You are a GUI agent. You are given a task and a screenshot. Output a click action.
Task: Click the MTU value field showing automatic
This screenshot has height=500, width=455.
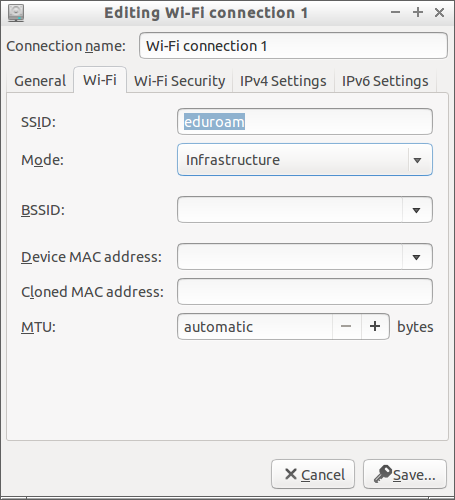click(x=255, y=327)
